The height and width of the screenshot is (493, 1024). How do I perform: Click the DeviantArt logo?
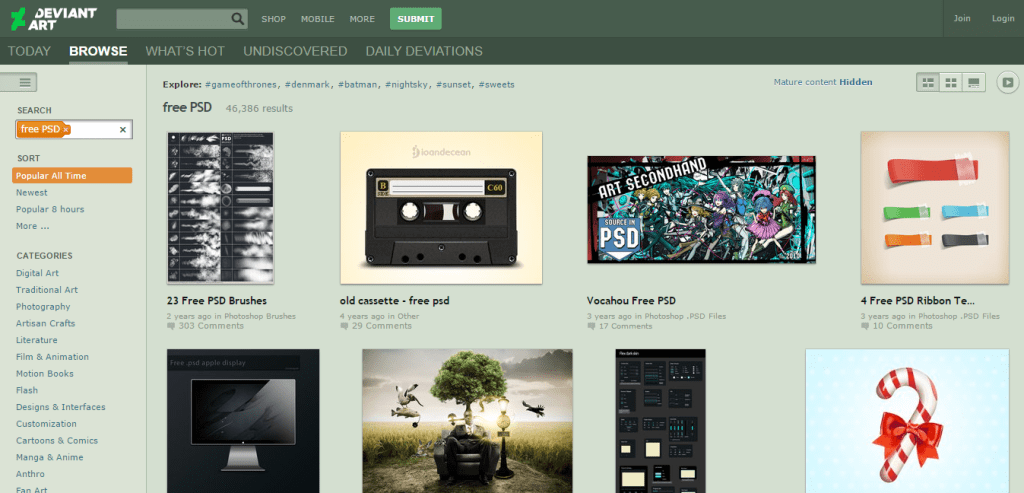coord(54,19)
